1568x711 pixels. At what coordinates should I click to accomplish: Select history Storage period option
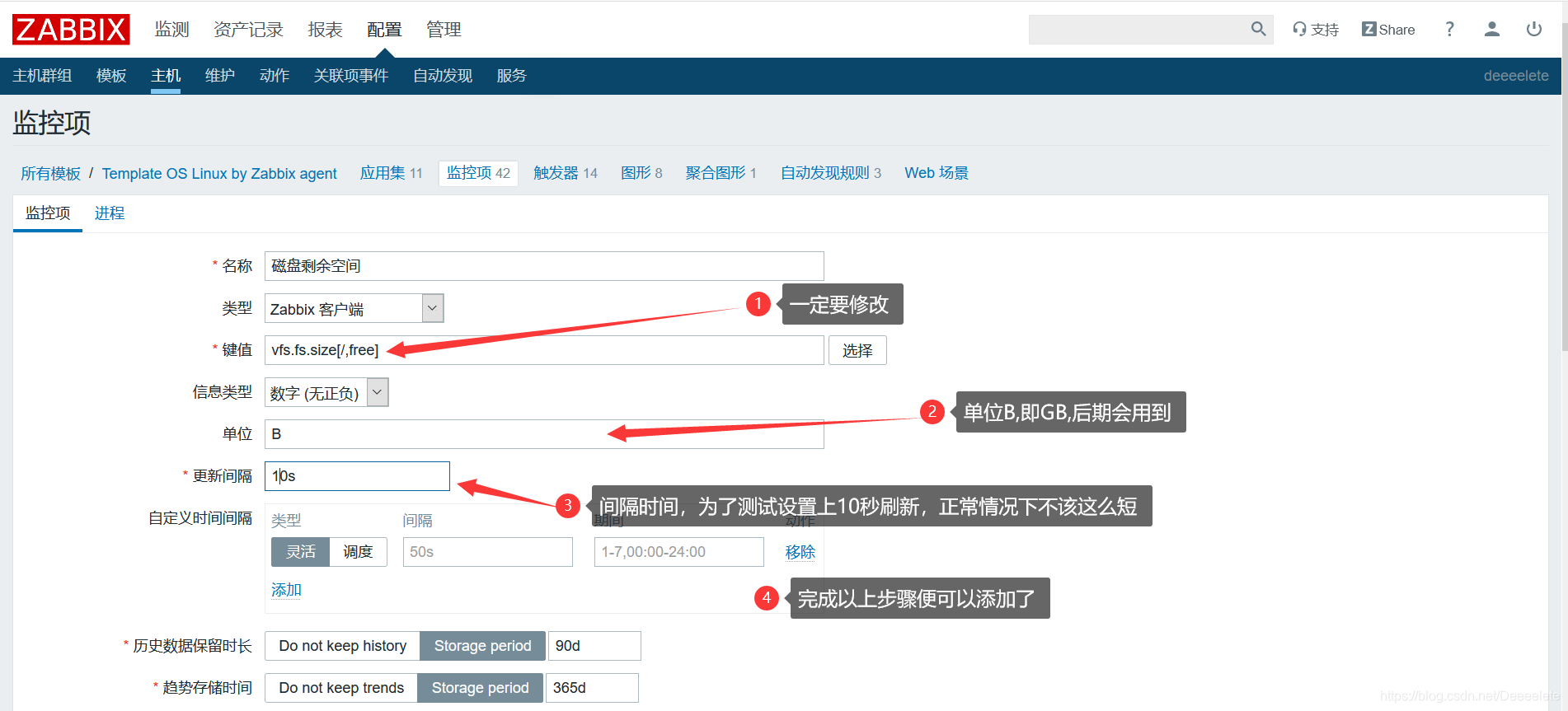tap(483, 646)
